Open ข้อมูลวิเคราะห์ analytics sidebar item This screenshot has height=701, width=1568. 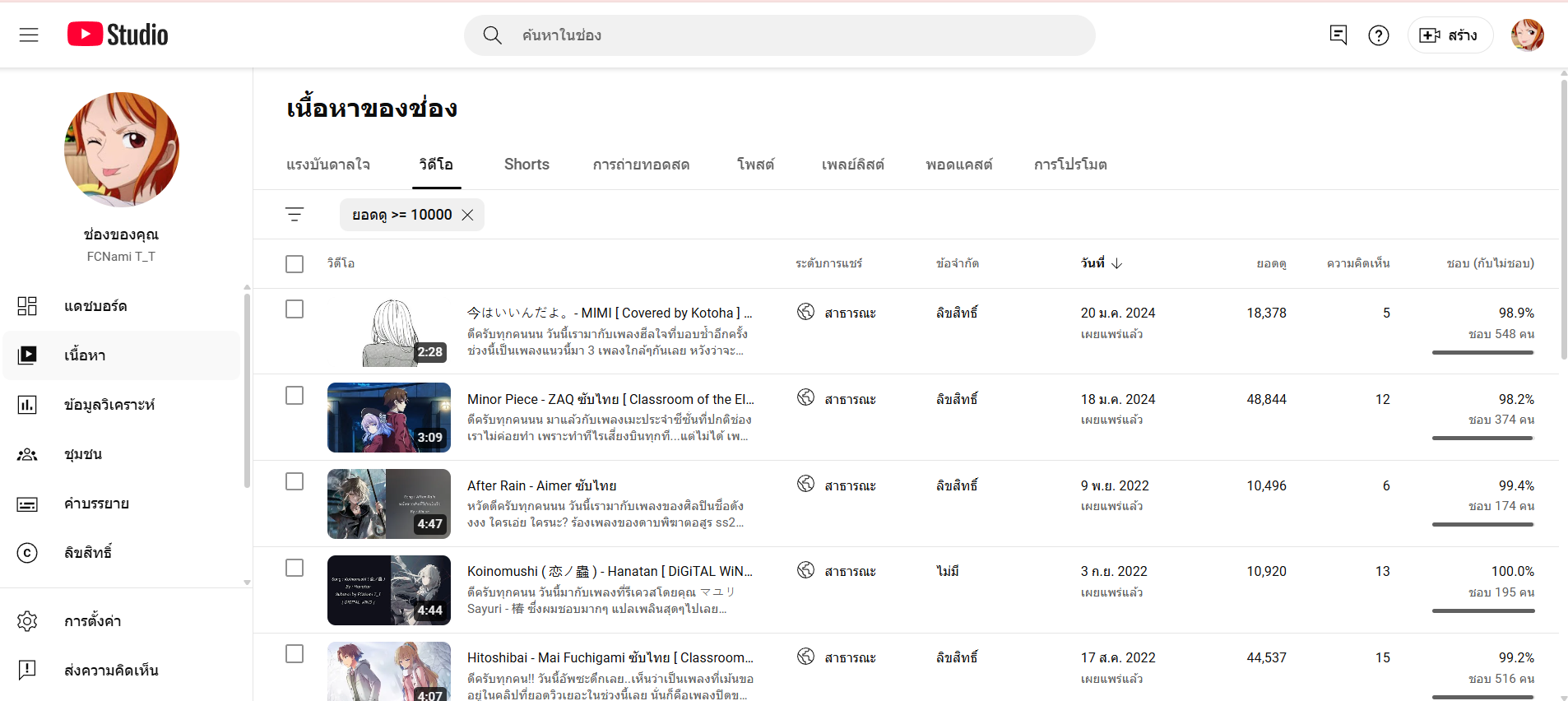point(122,405)
